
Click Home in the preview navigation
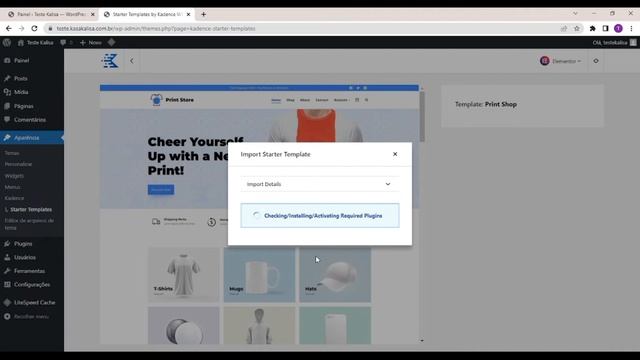[x=276, y=100]
